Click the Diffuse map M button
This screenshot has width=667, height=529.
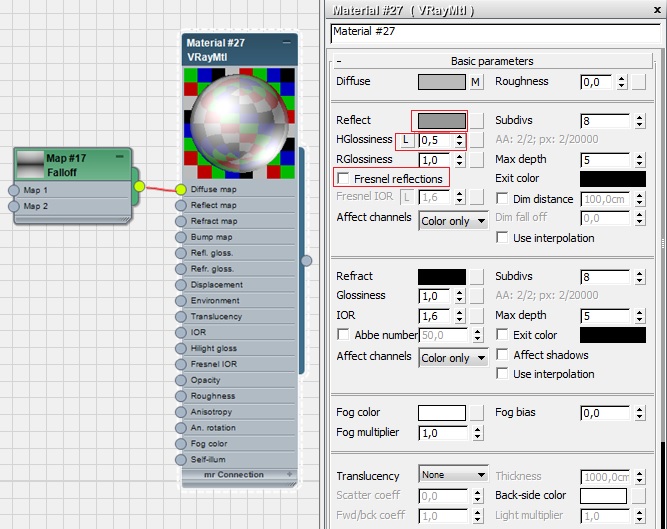point(476,82)
